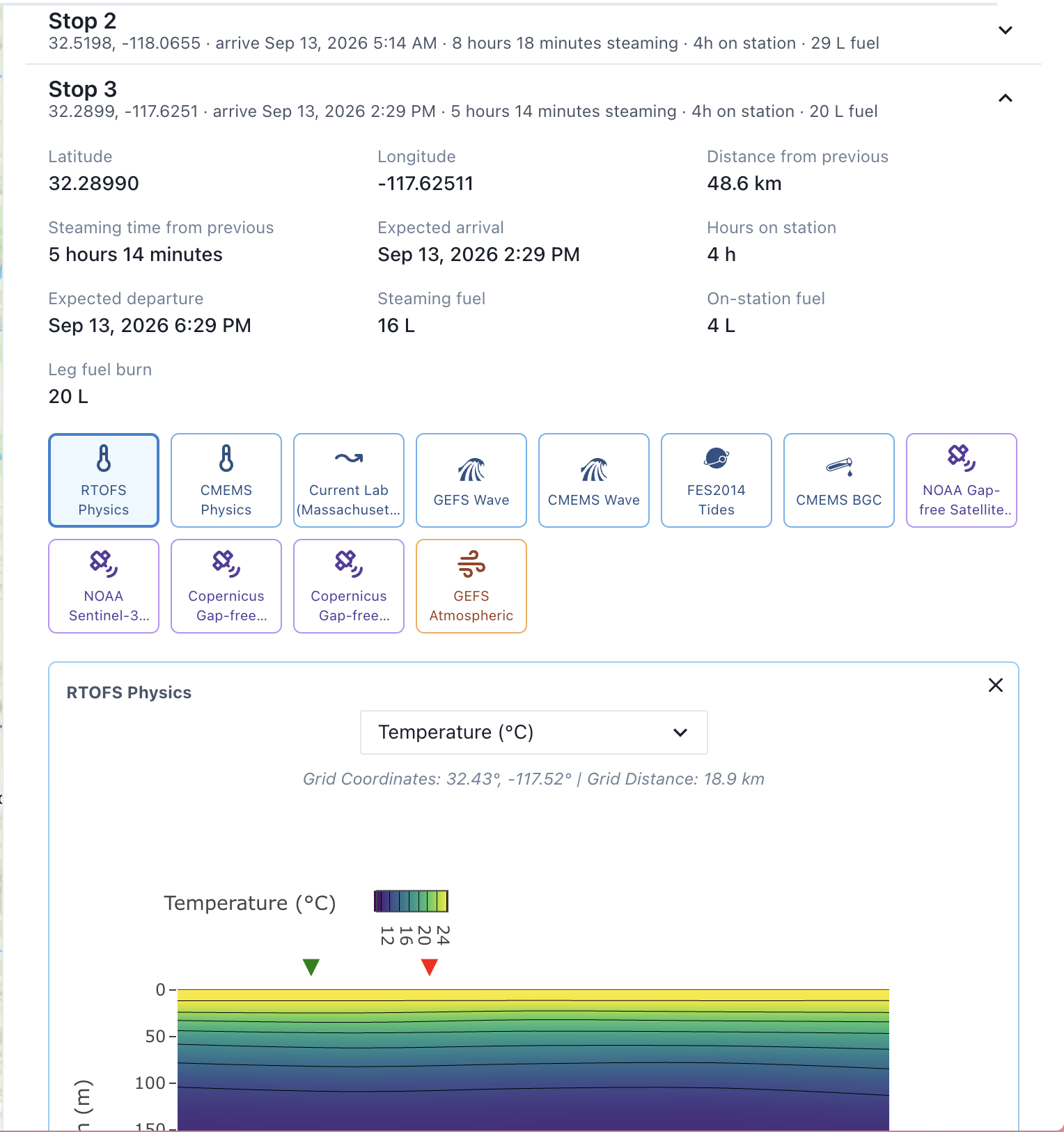1064x1132 pixels.
Task: Close the RTOFS Physics panel
Action: [996, 685]
